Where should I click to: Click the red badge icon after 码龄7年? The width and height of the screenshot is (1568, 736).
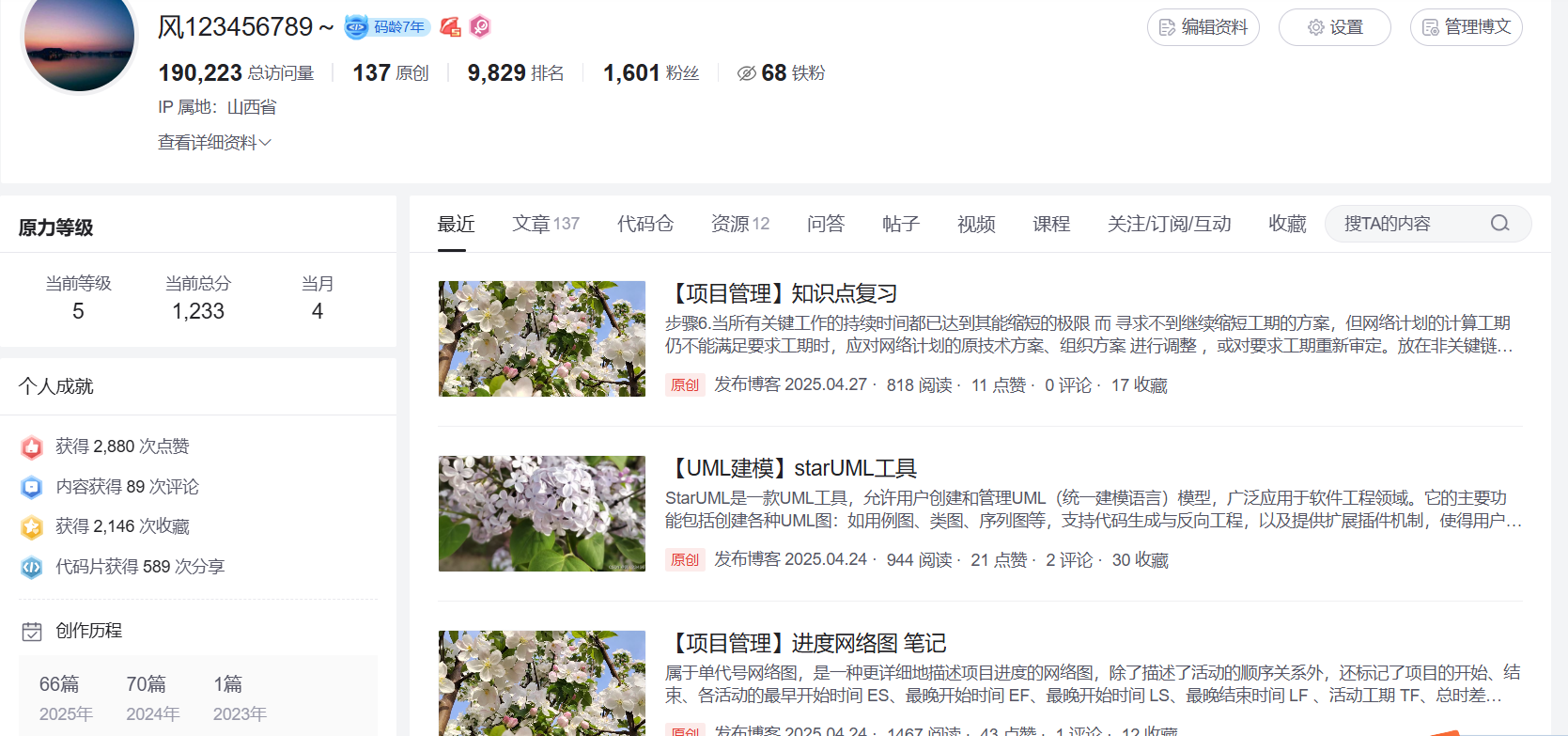[x=451, y=27]
